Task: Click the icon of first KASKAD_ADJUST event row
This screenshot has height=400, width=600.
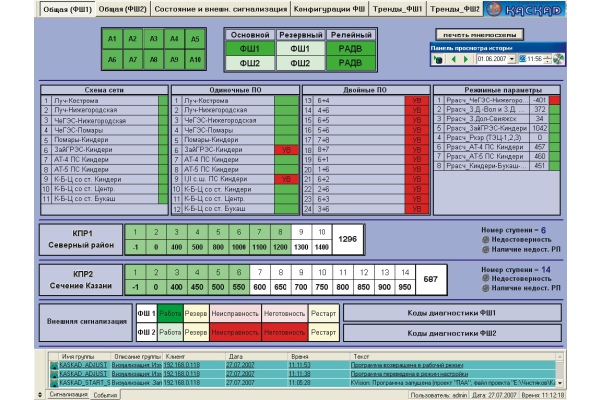Action: point(52,365)
